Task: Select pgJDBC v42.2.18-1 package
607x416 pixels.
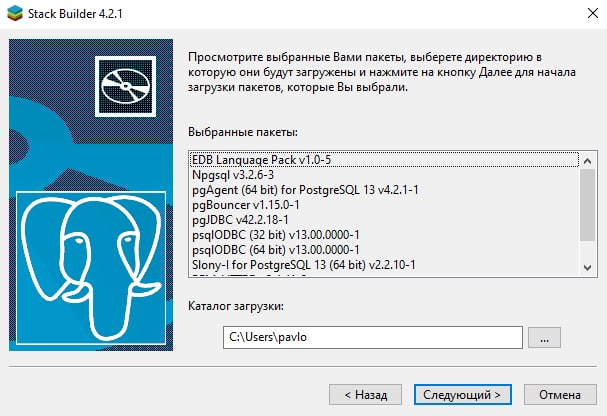Action: pos(384,220)
